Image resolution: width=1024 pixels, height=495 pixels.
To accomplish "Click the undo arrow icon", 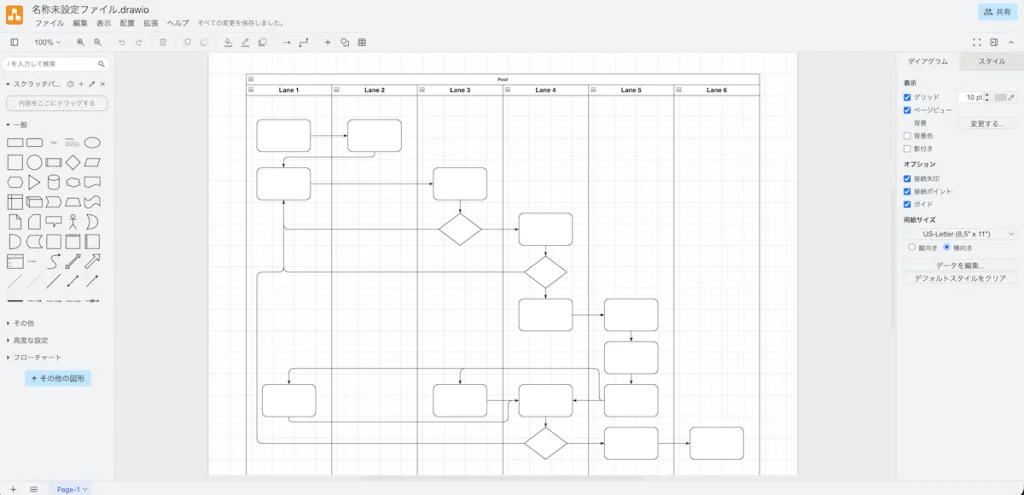I will [121, 42].
